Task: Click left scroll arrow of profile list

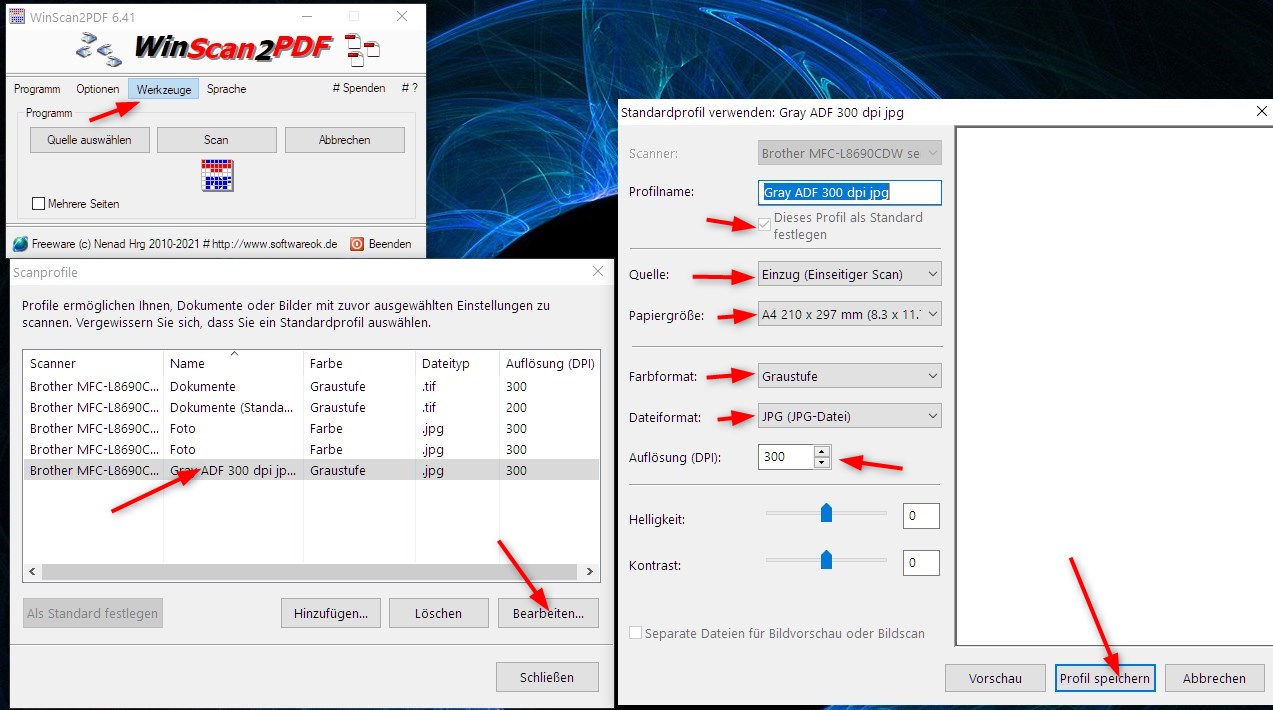Action: tap(32, 572)
